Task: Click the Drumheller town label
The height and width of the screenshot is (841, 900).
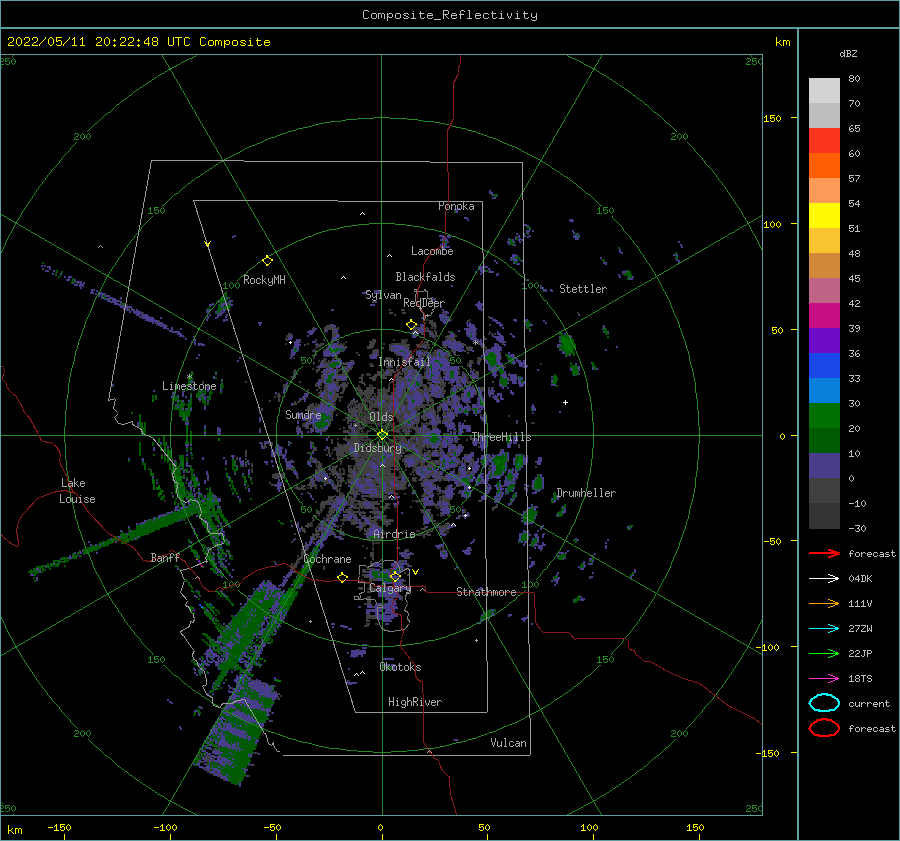Action: (586, 493)
